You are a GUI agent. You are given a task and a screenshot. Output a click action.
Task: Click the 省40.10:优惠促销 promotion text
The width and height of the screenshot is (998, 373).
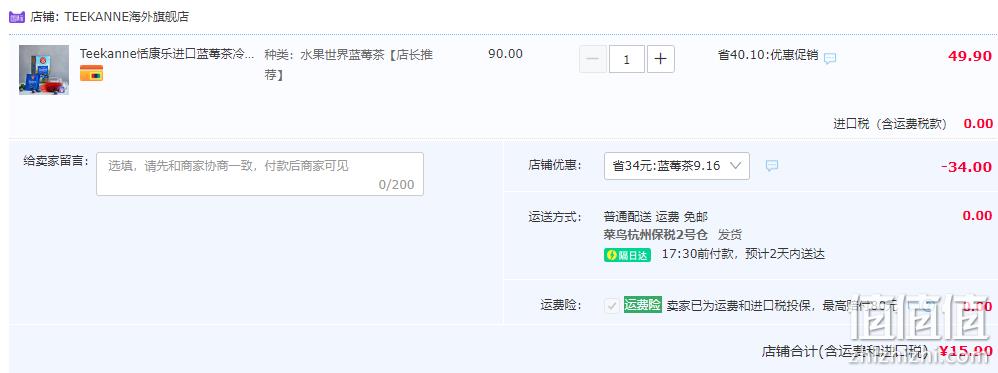[768, 55]
